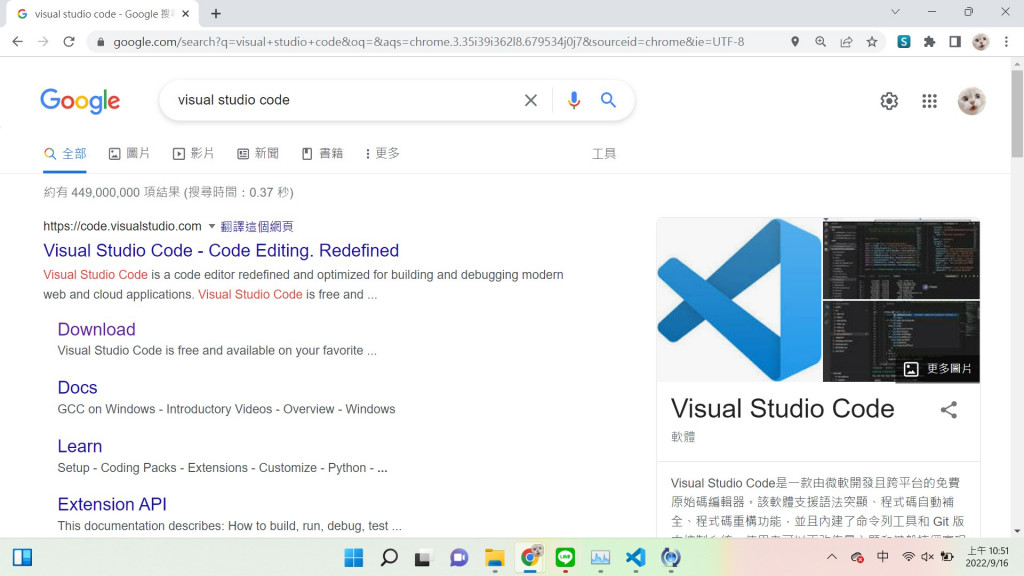1024x576 pixels.
Task: Open Widgets panel in taskbar
Action: (x=22, y=557)
